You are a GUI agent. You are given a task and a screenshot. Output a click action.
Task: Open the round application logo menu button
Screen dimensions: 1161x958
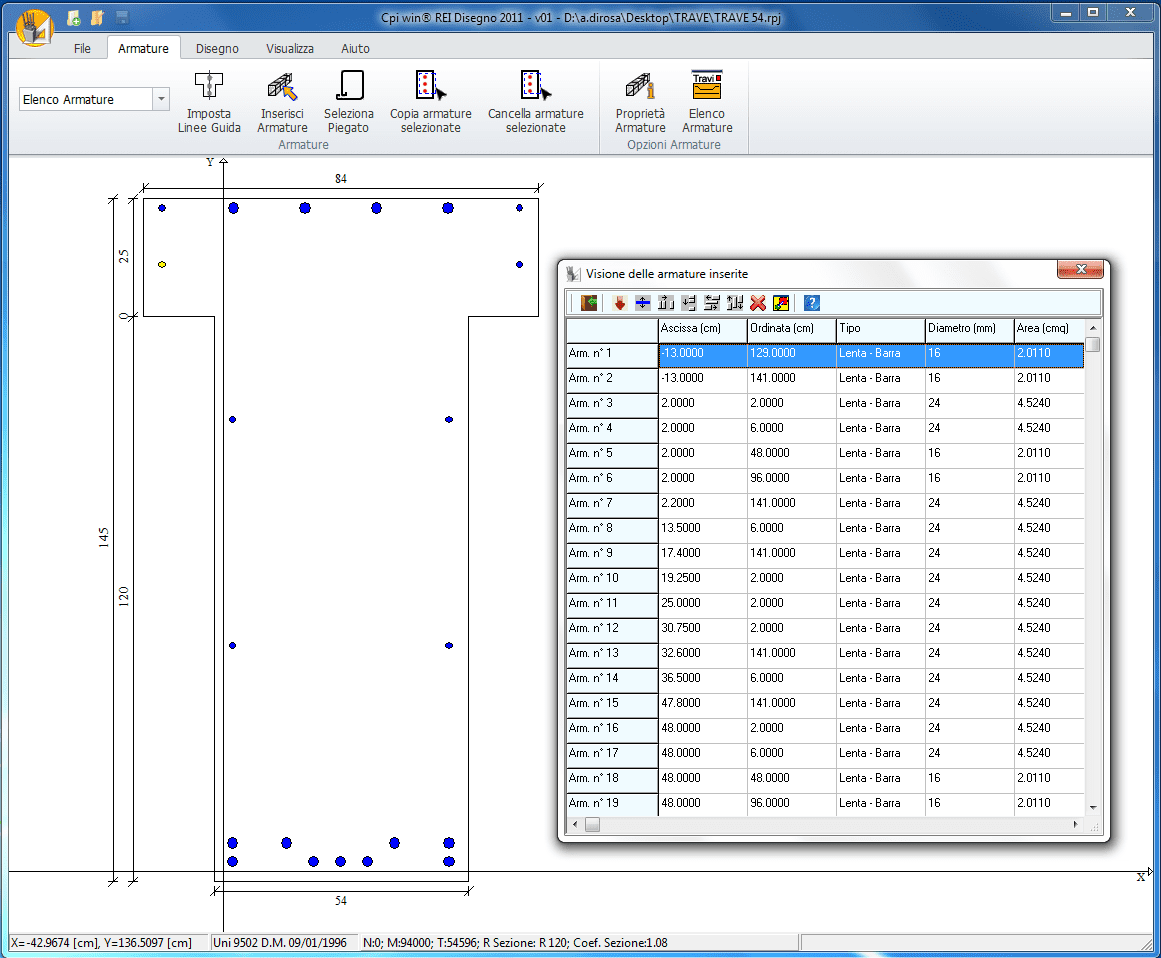tap(36, 27)
